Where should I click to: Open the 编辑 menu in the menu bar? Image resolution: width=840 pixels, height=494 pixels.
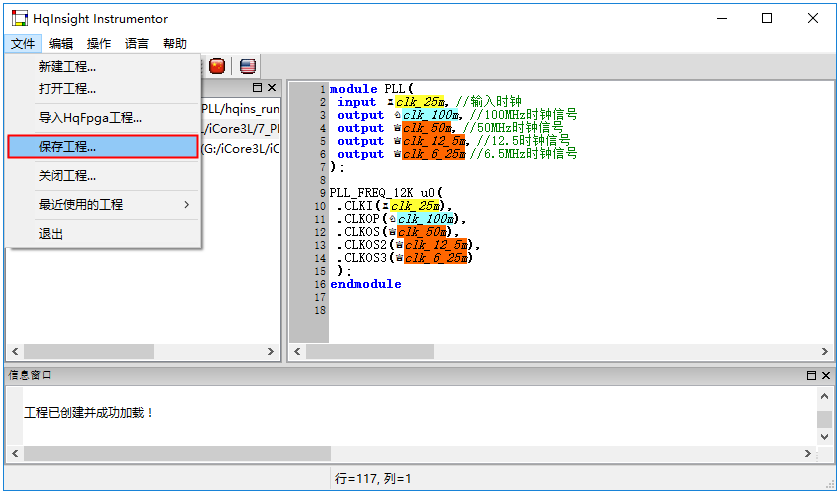coord(61,43)
